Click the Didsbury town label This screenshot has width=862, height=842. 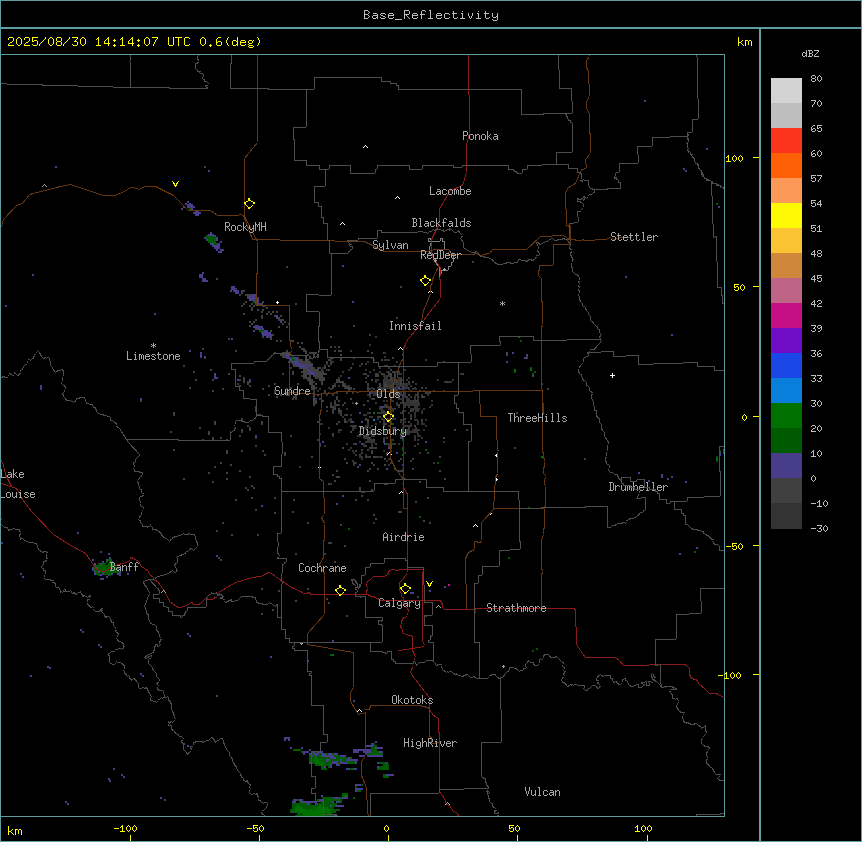coord(382,431)
